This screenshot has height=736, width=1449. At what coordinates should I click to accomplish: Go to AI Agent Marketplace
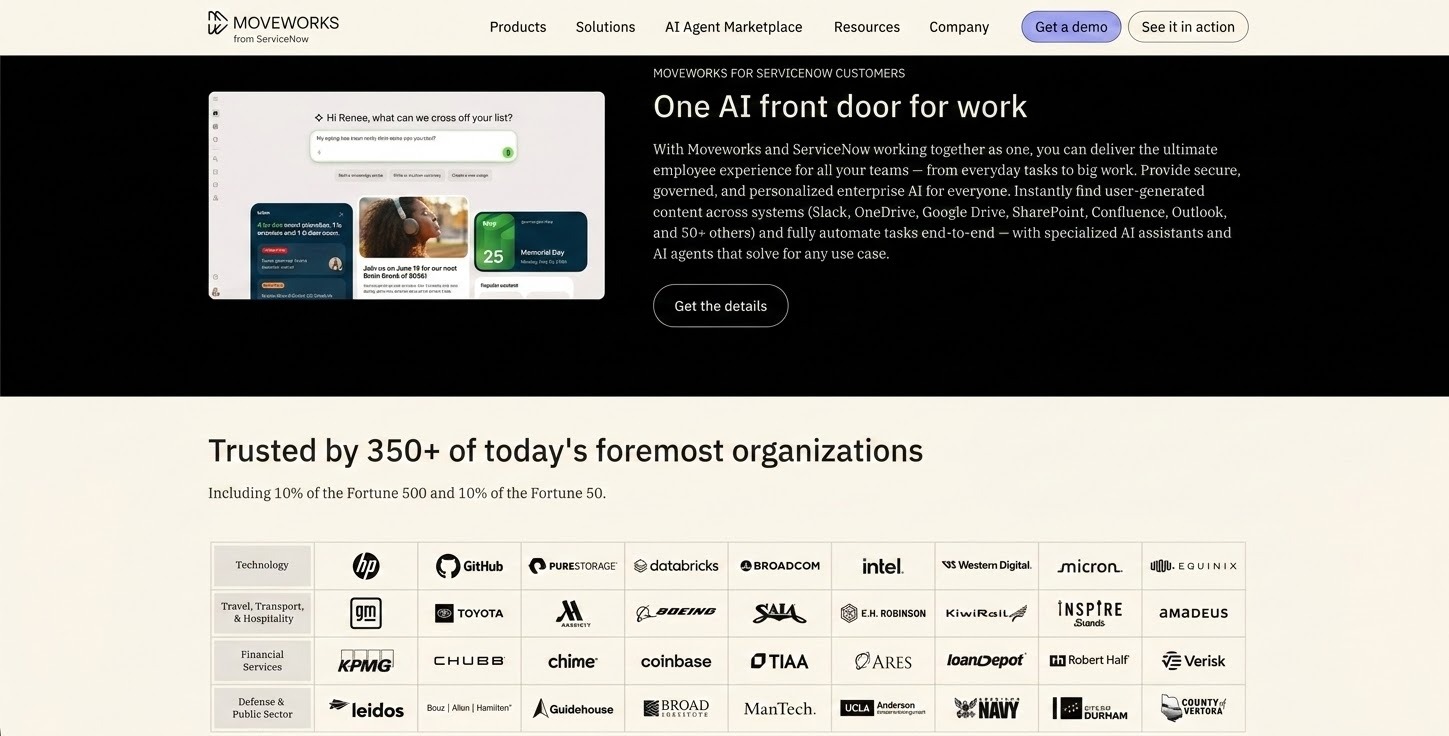(734, 27)
